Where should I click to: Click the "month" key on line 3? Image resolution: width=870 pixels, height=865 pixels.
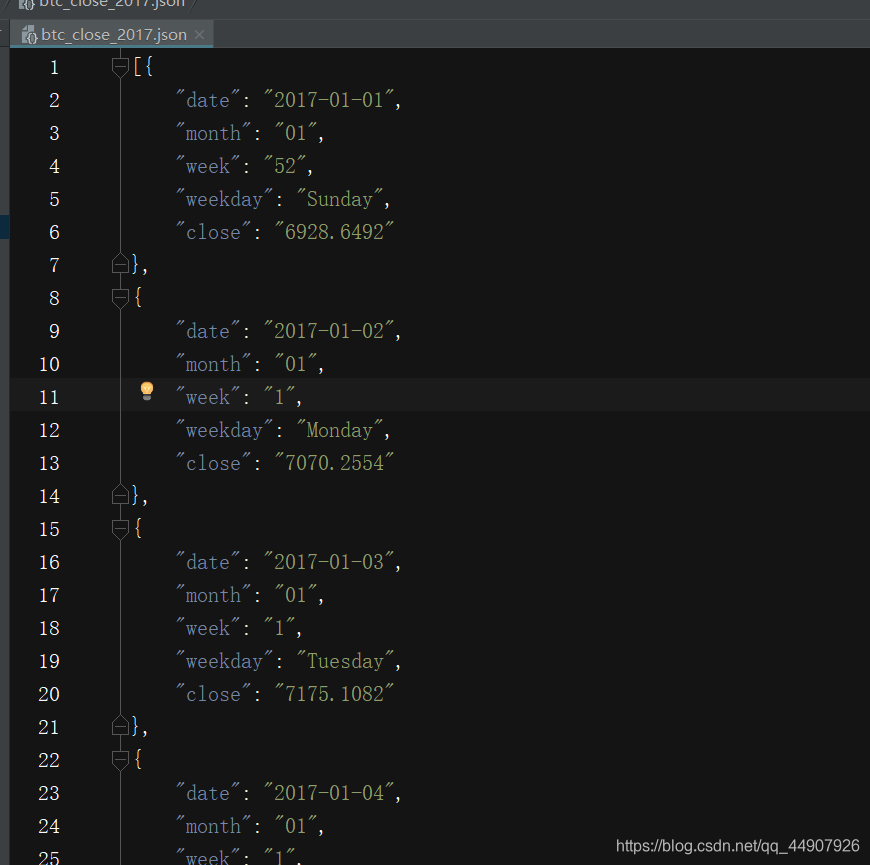(213, 133)
